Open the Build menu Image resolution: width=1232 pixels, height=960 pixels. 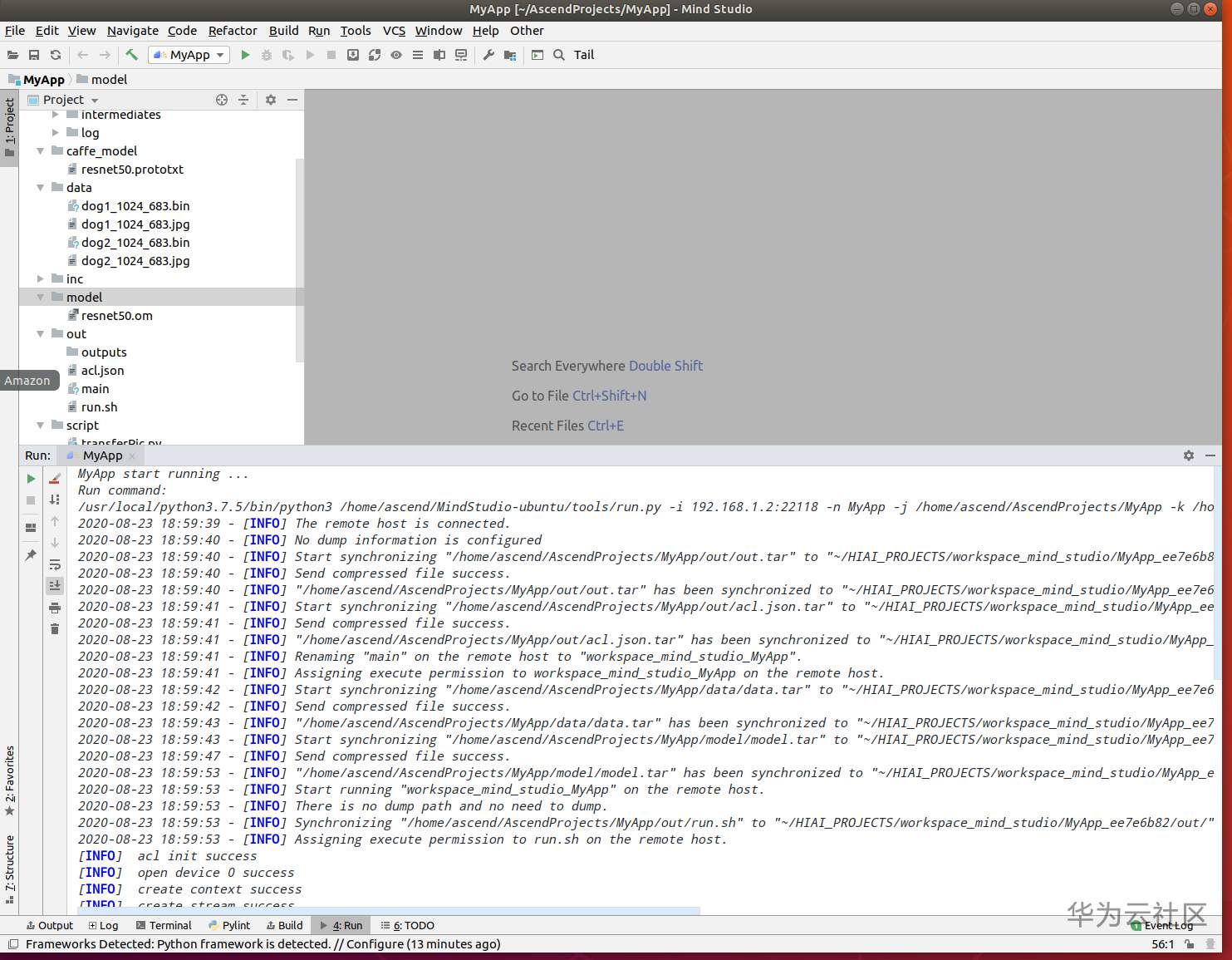pyautogui.click(x=283, y=31)
